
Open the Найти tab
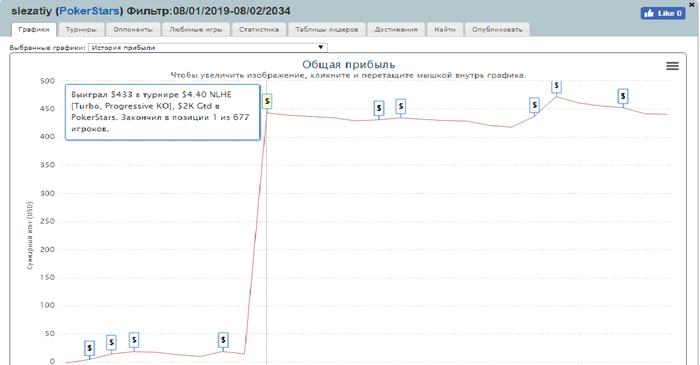445,29
